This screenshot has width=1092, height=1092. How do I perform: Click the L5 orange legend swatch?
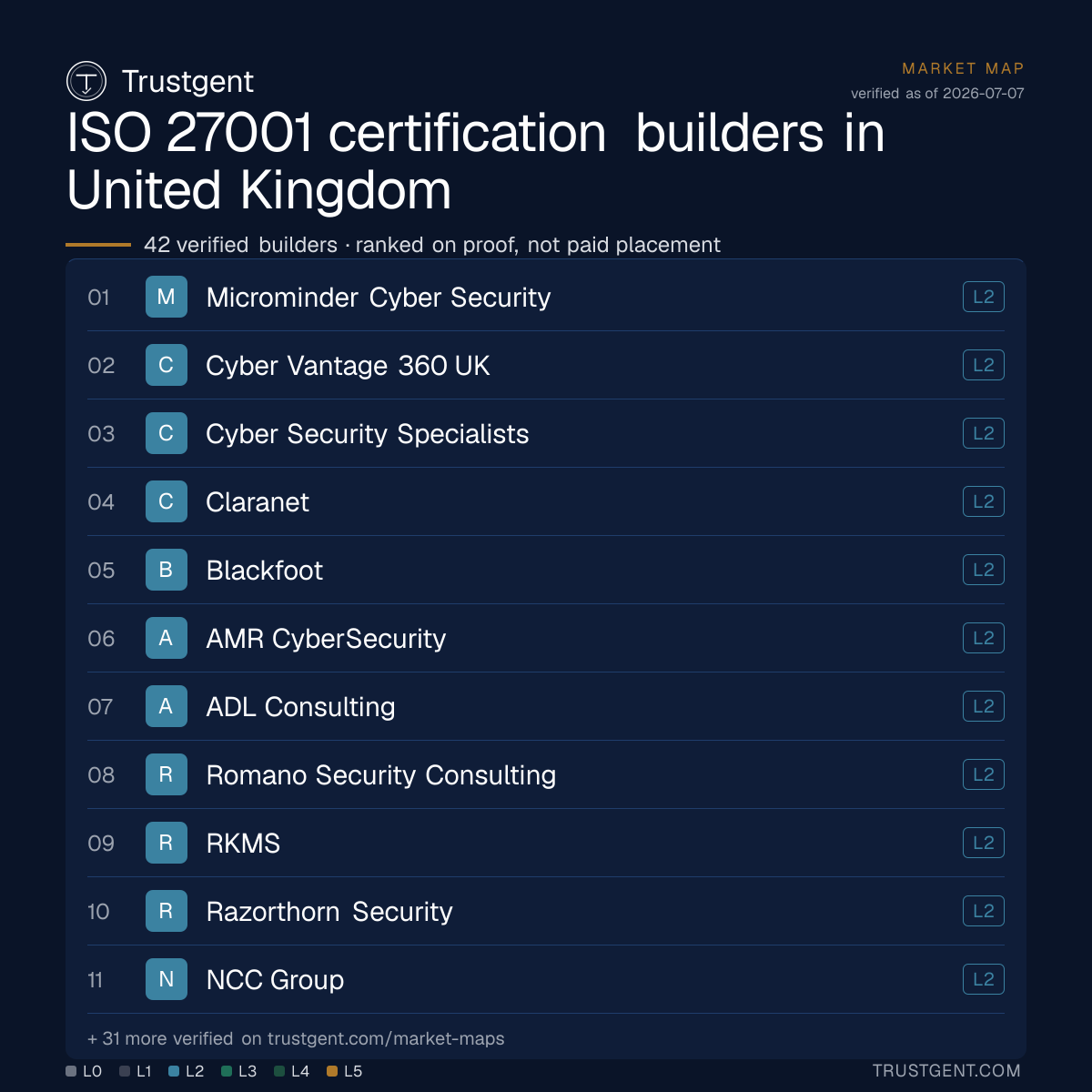pyautogui.click(x=332, y=1071)
